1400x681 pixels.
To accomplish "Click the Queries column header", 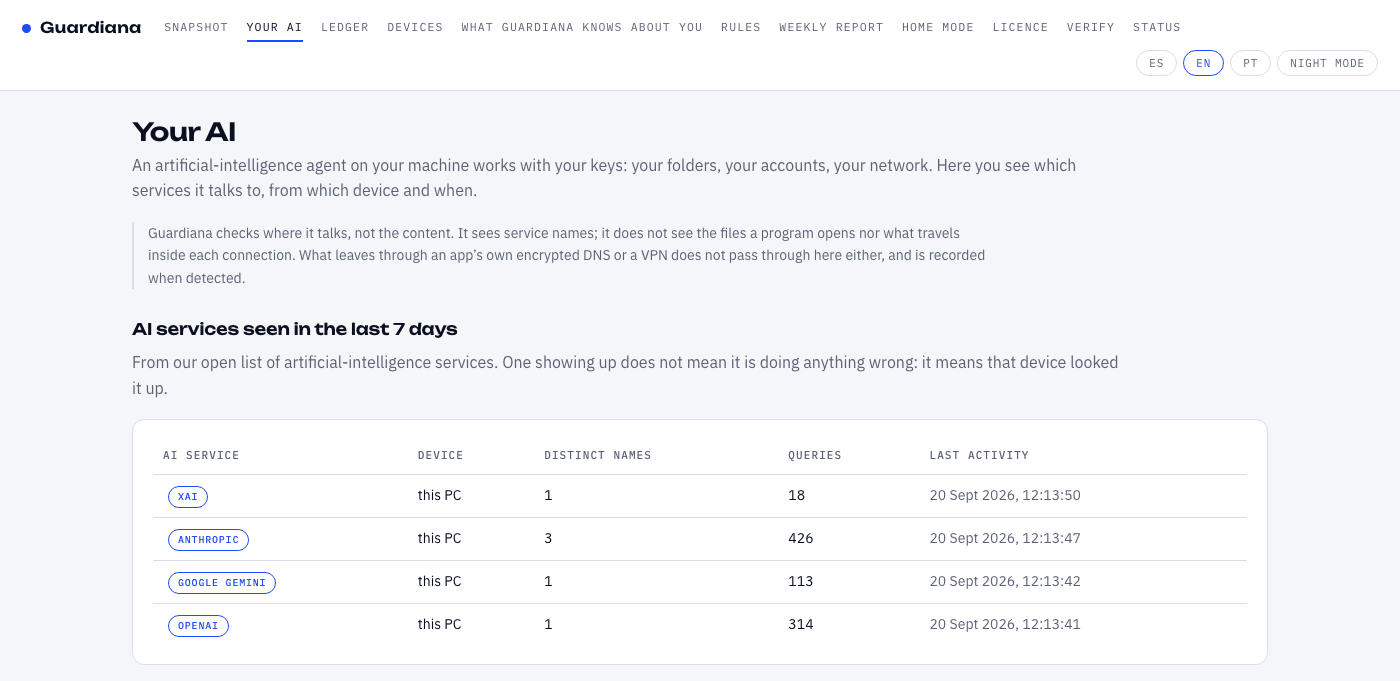I will coord(815,455).
